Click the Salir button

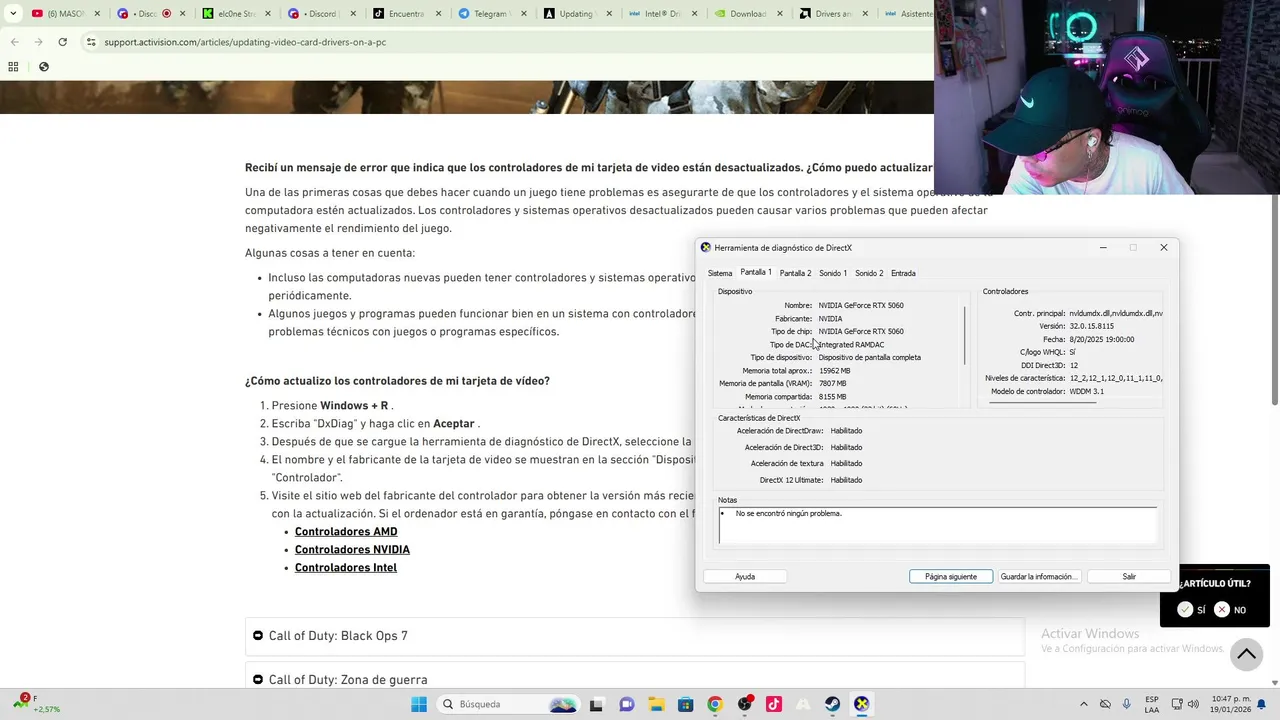pyautogui.click(x=1129, y=577)
